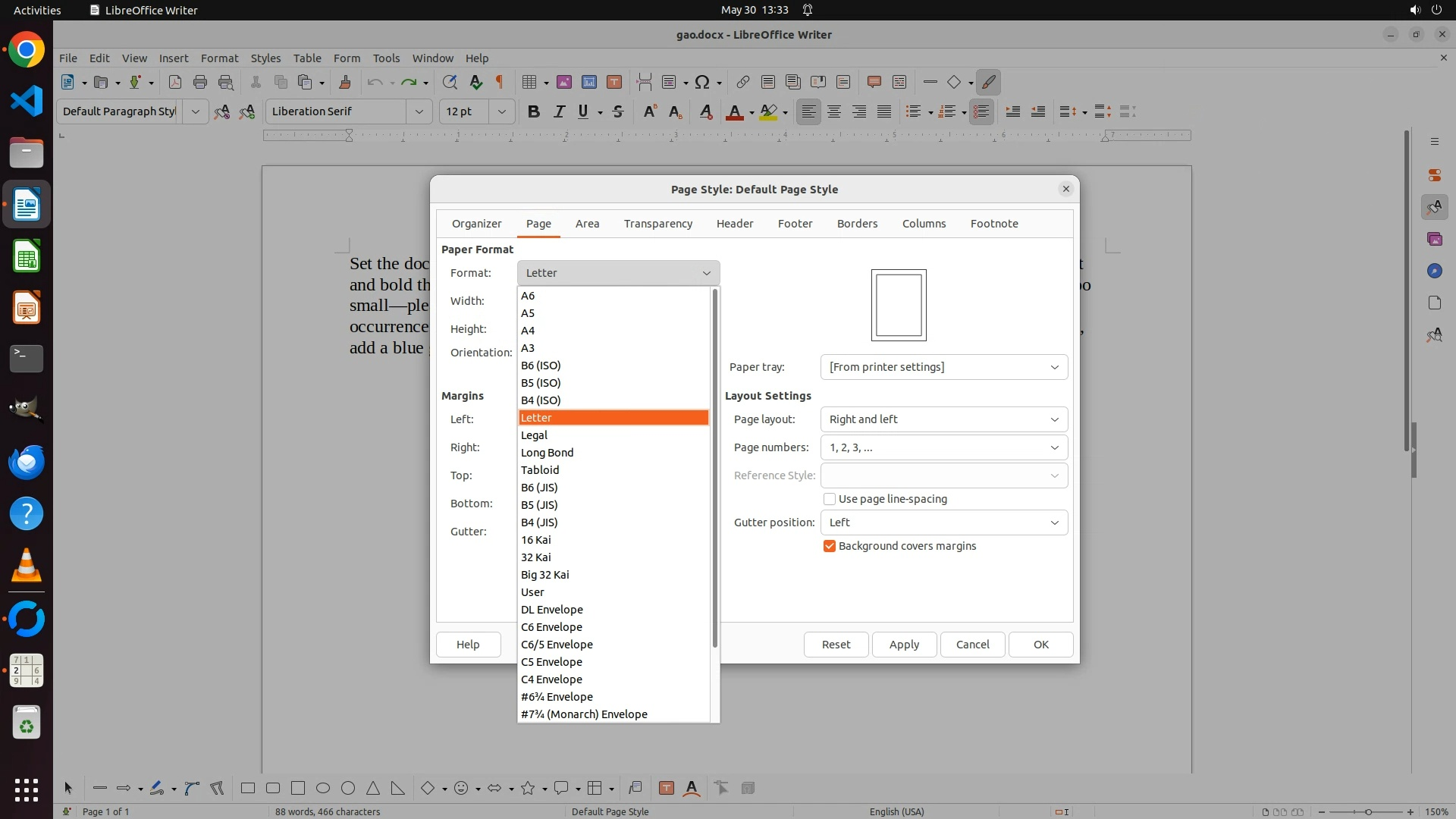The width and height of the screenshot is (1456, 819).
Task: Toggle Justified alignment button
Action: (884, 111)
